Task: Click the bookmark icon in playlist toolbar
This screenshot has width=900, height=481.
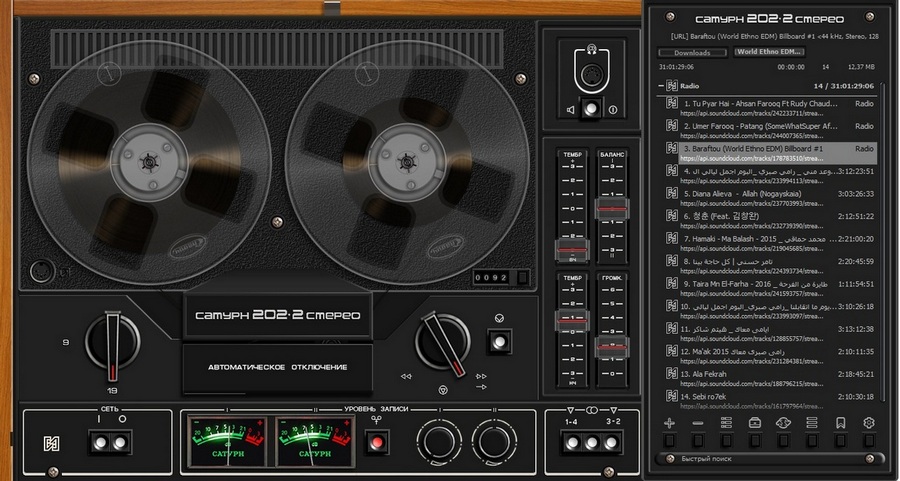Action: (840, 424)
